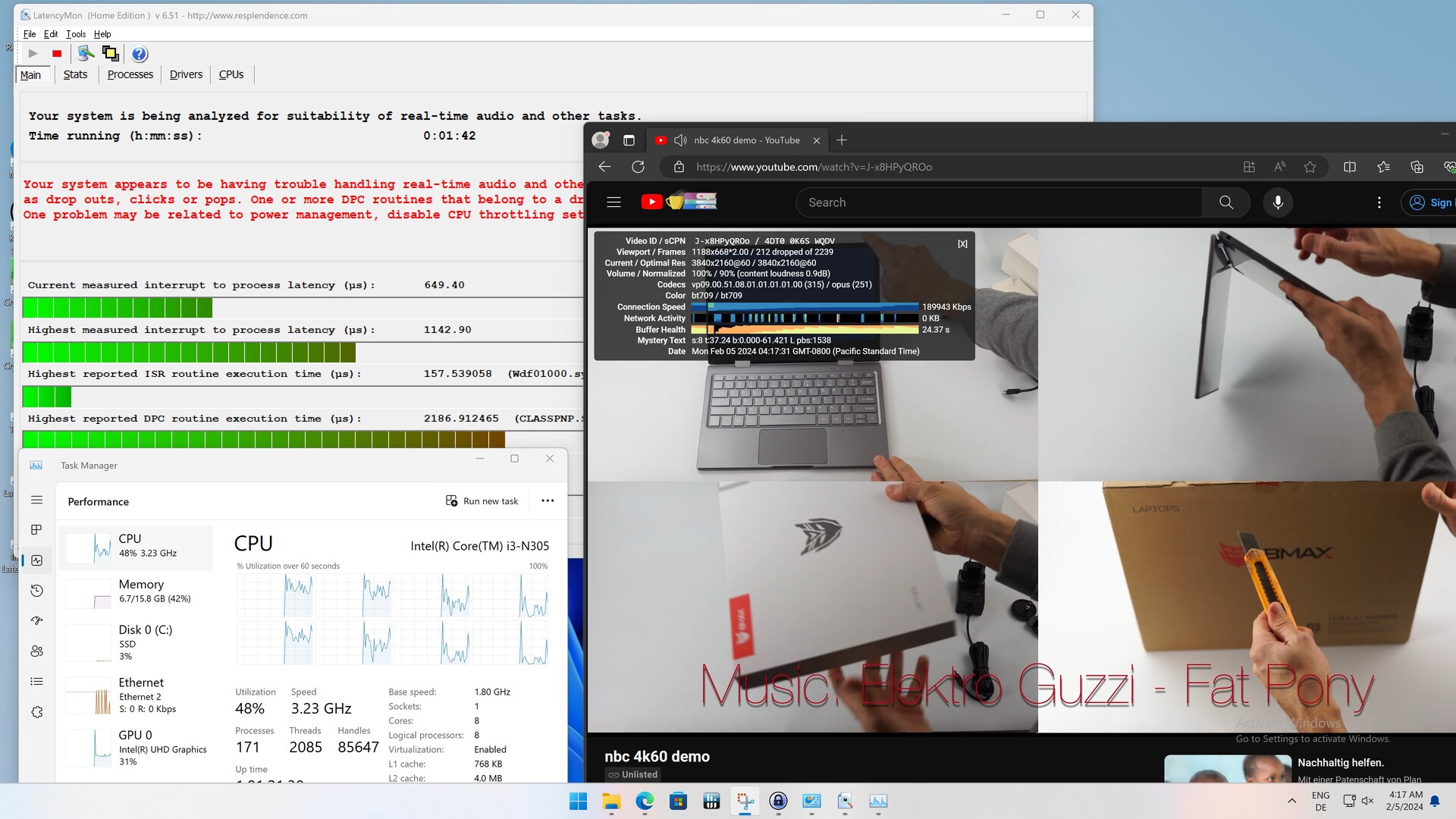This screenshot has height=819, width=1456.
Task: Click YouTube search magnifier button
Action: coord(1226,202)
